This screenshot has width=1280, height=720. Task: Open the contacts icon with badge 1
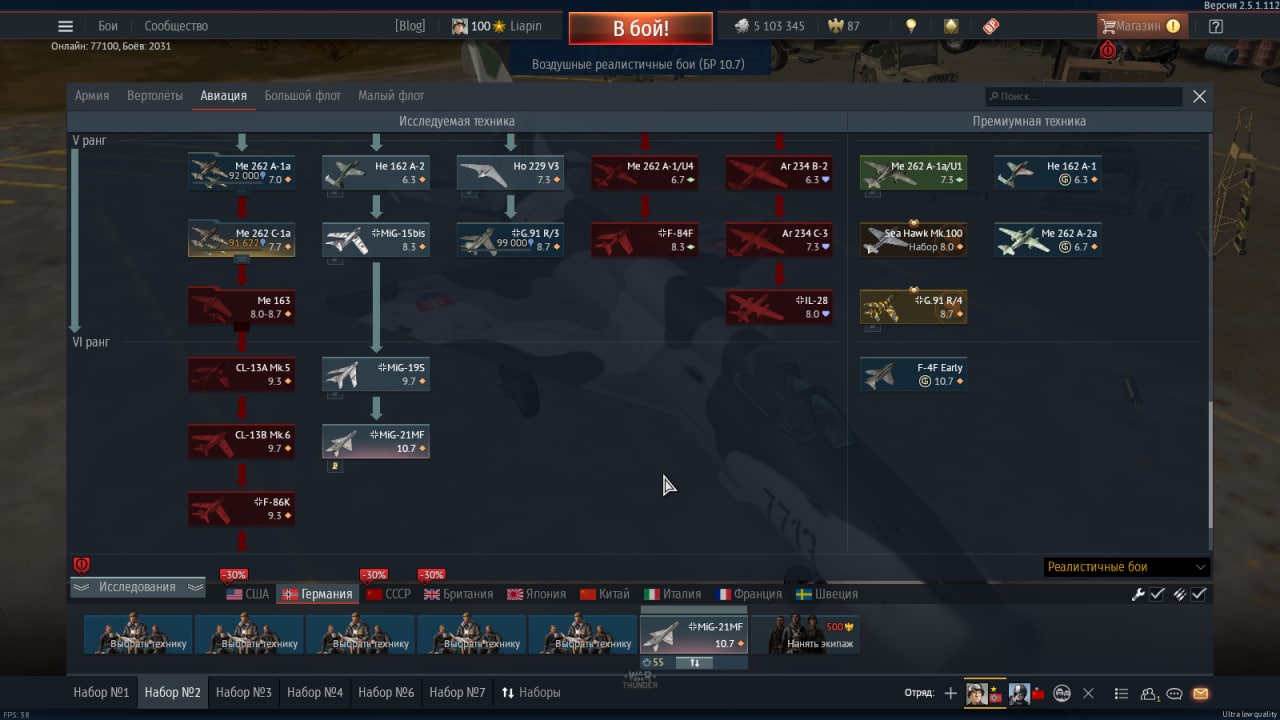tap(1149, 693)
